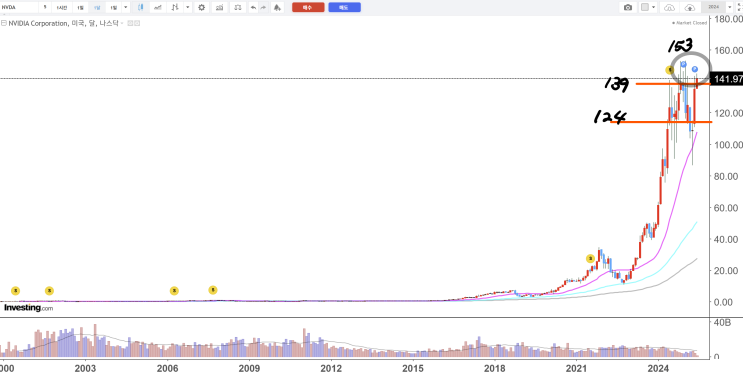Screen dimensions: 743x374
Task: Open chart settings gear icon
Action: [201, 8]
